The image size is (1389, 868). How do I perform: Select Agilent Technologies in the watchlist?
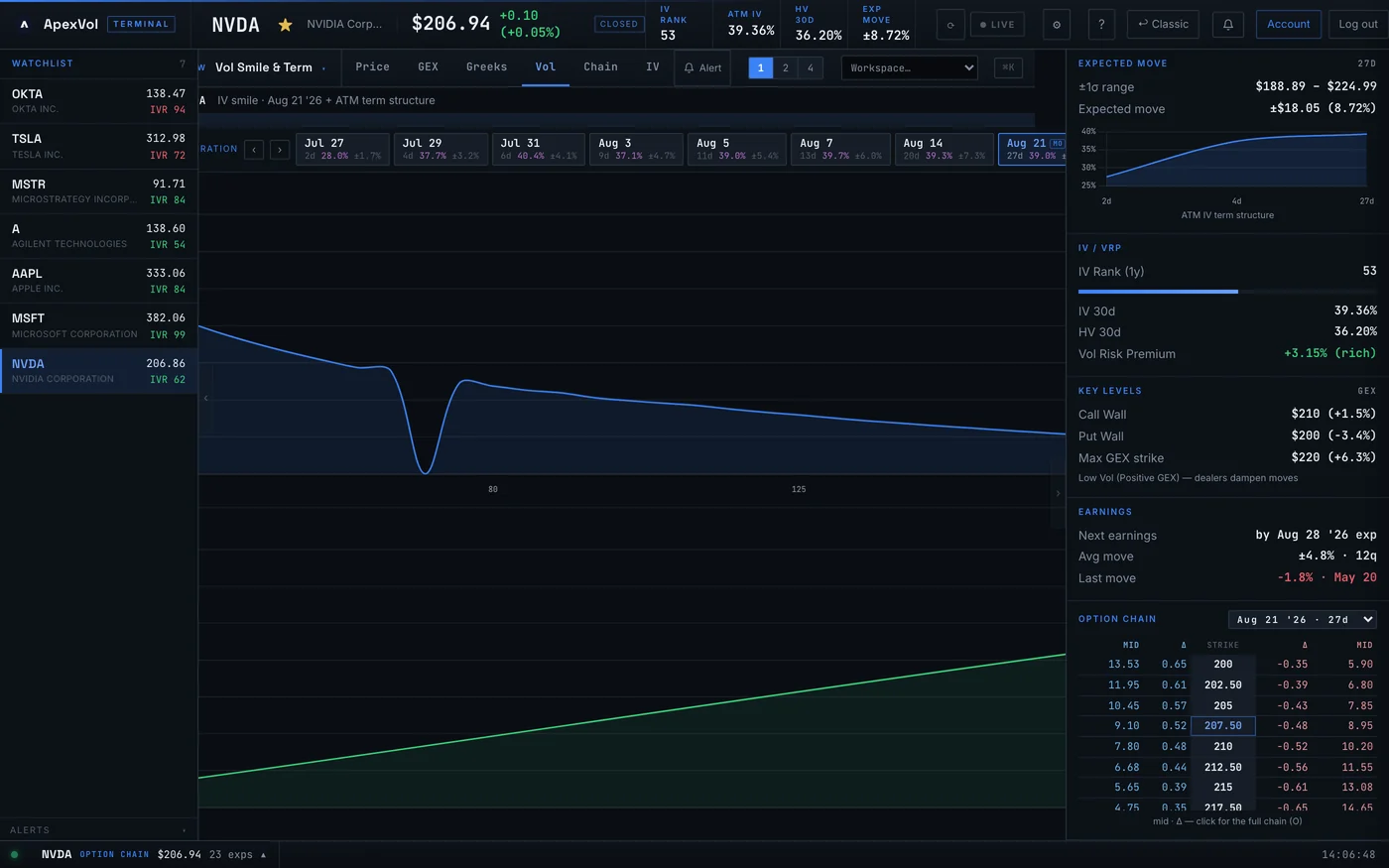click(x=98, y=236)
